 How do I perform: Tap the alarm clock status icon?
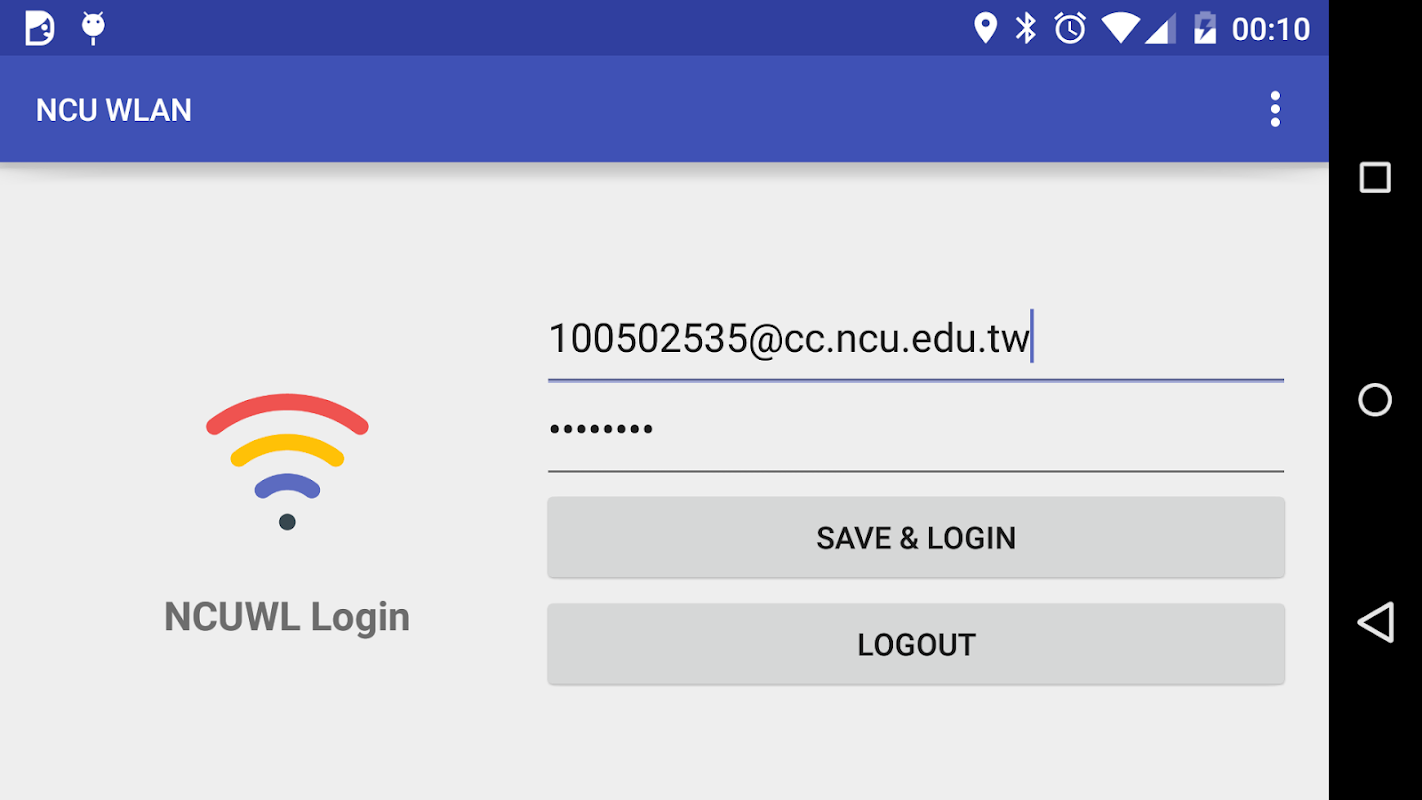[1070, 28]
